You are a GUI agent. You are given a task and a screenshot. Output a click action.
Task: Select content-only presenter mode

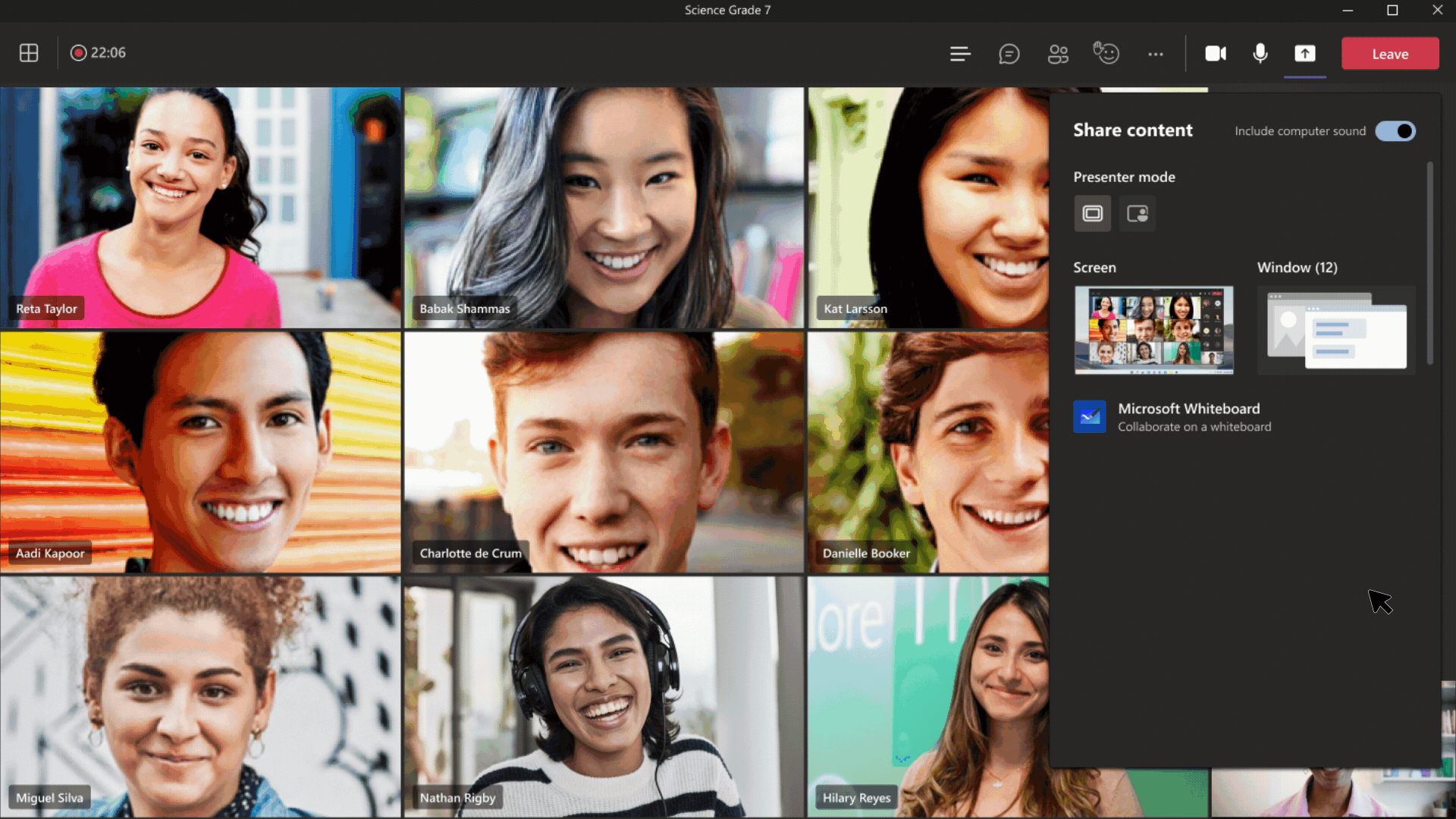[x=1092, y=214]
